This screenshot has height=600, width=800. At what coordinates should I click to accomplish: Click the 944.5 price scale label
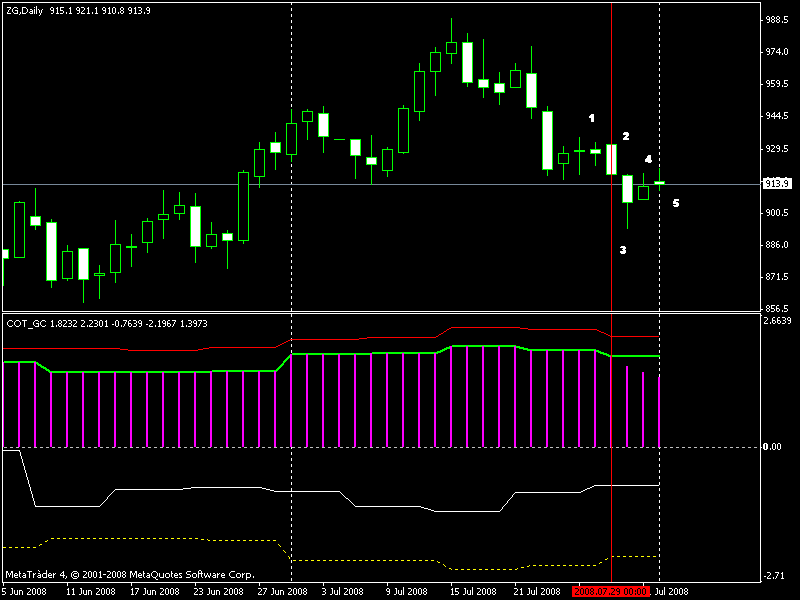pyautogui.click(x=777, y=116)
